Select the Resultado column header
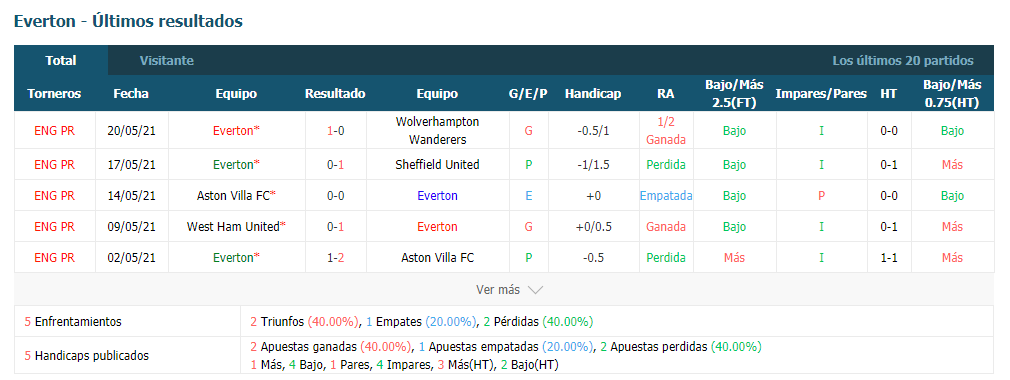 [335, 93]
